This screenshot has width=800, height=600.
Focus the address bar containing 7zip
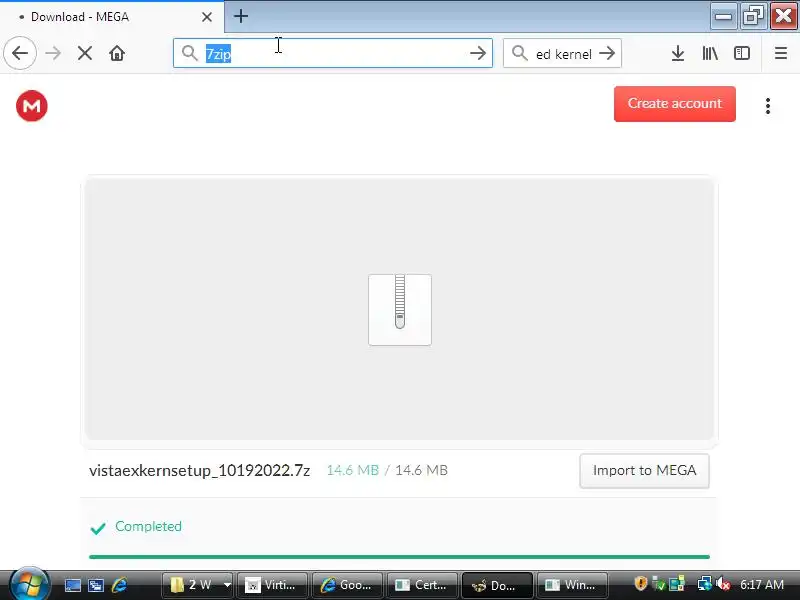click(x=333, y=53)
